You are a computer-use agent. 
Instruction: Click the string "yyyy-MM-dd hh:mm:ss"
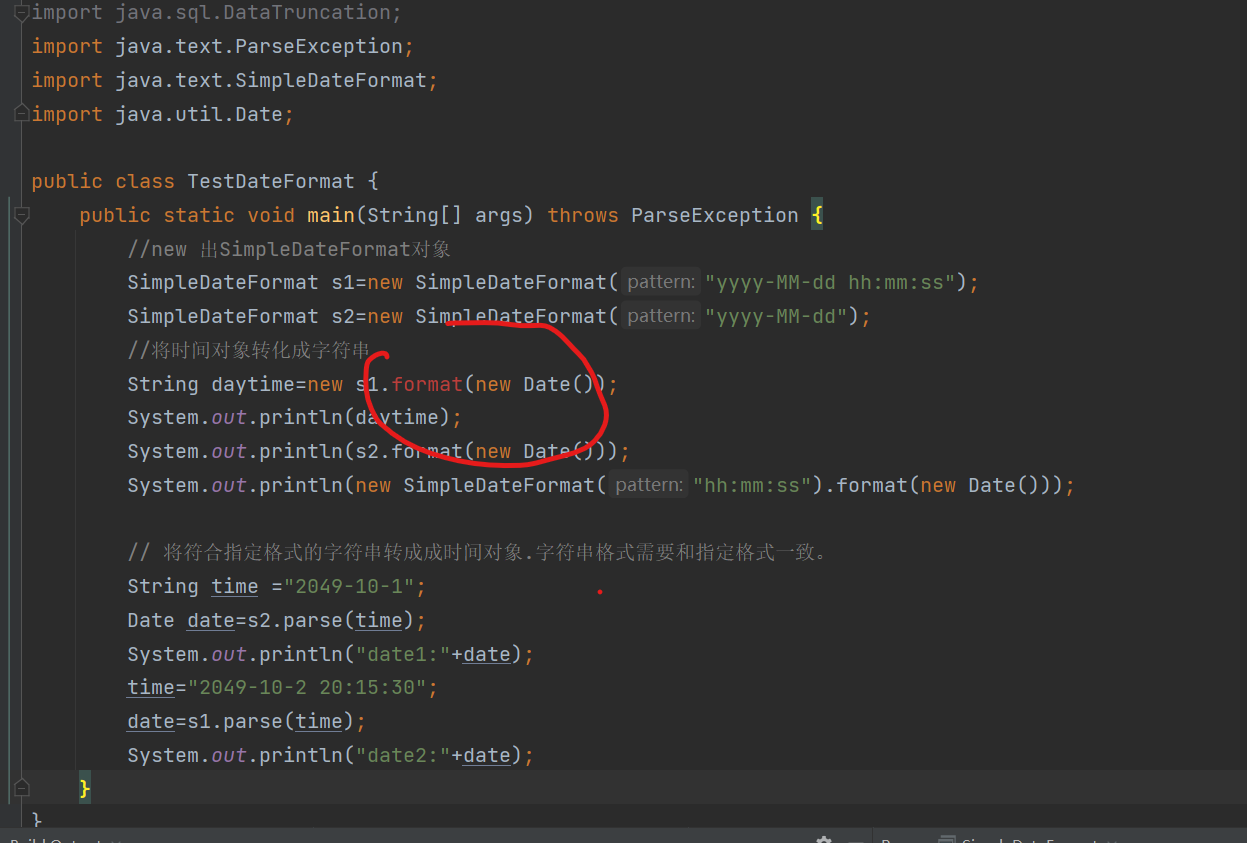[x=830, y=282]
